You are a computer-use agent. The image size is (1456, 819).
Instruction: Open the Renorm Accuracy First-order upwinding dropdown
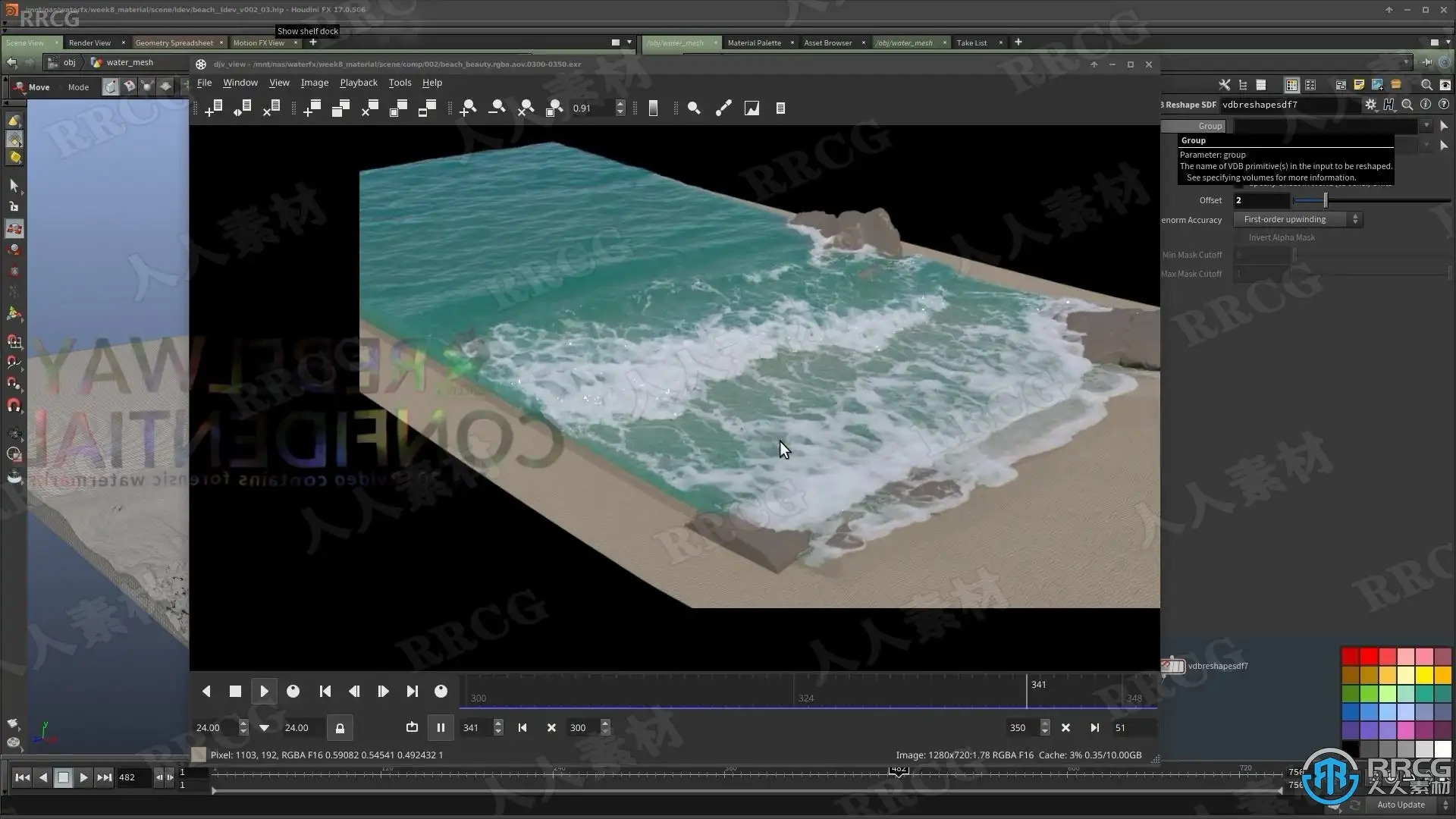(x=1298, y=219)
